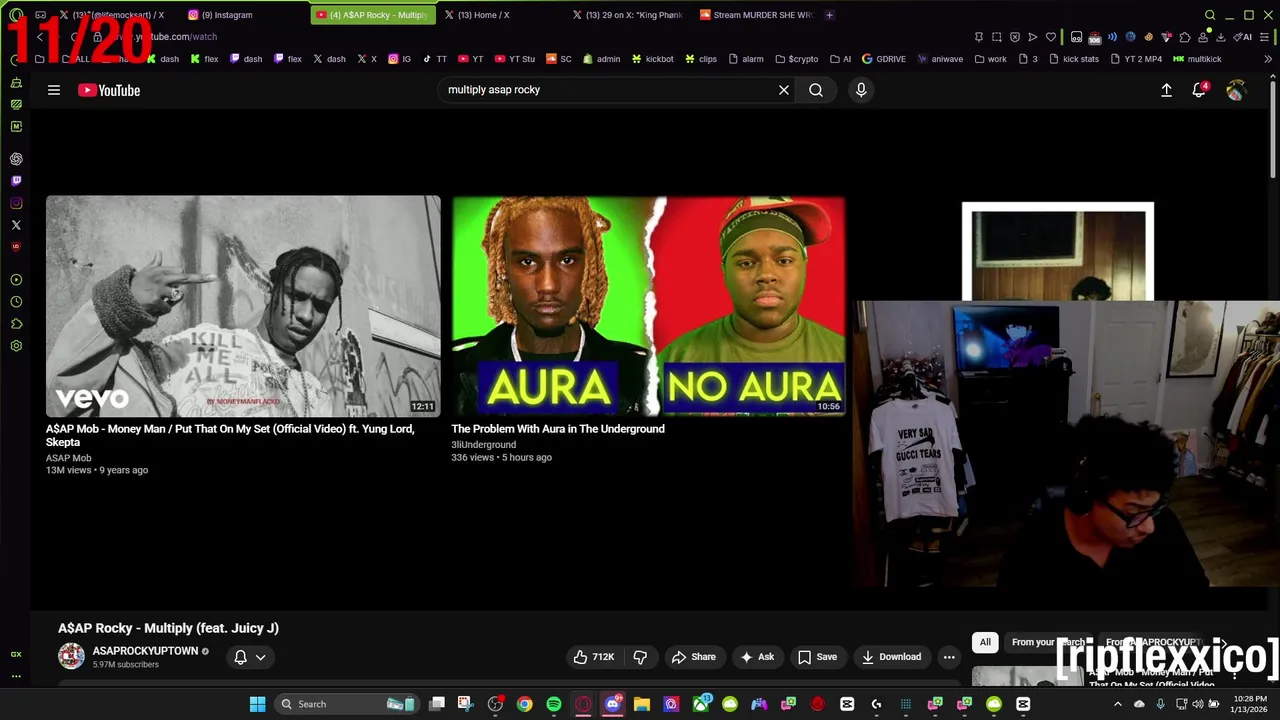Click the Ask button

coord(757,657)
